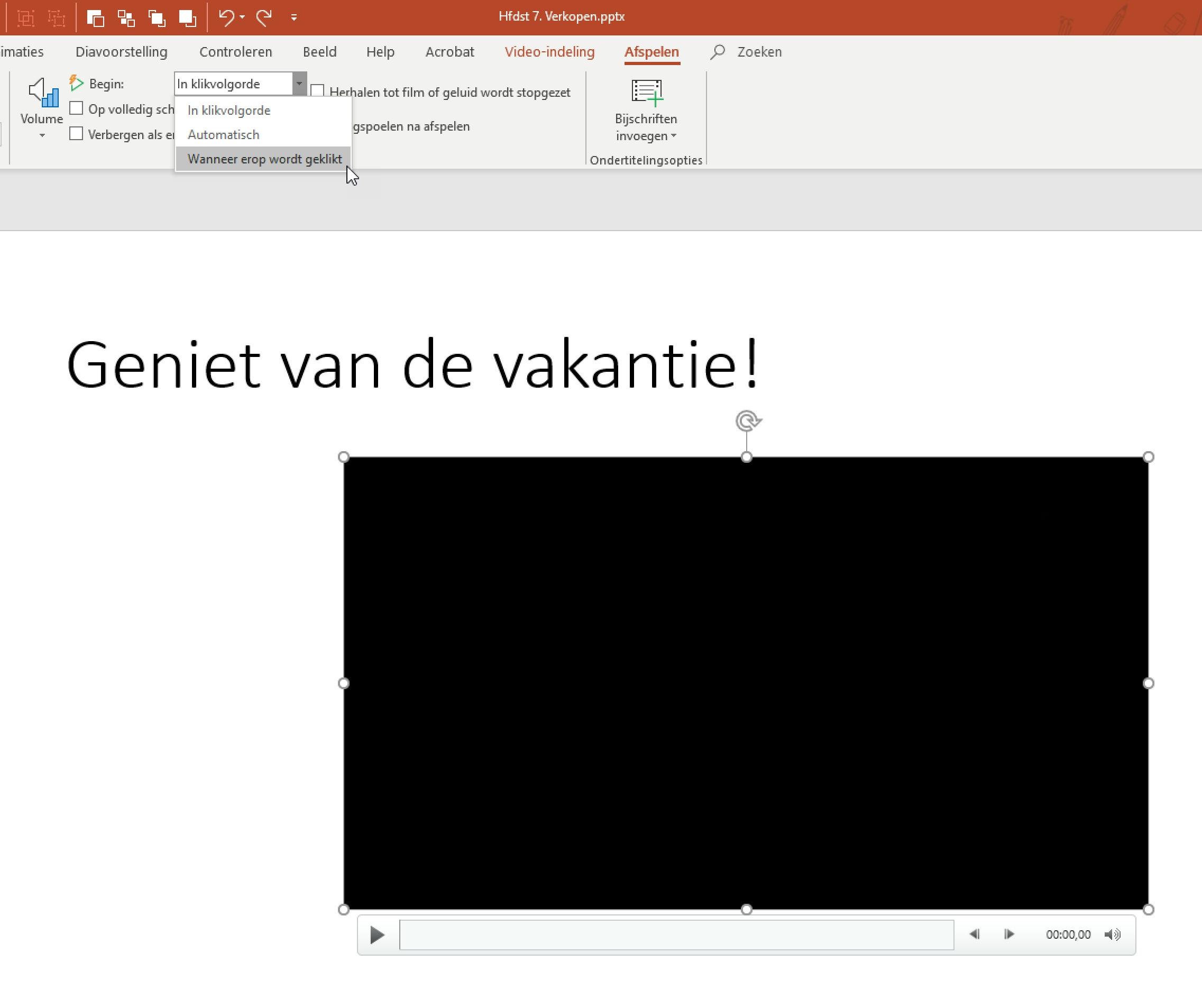1202x1008 pixels.
Task: Click the video step-backward button
Action: (974, 934)
